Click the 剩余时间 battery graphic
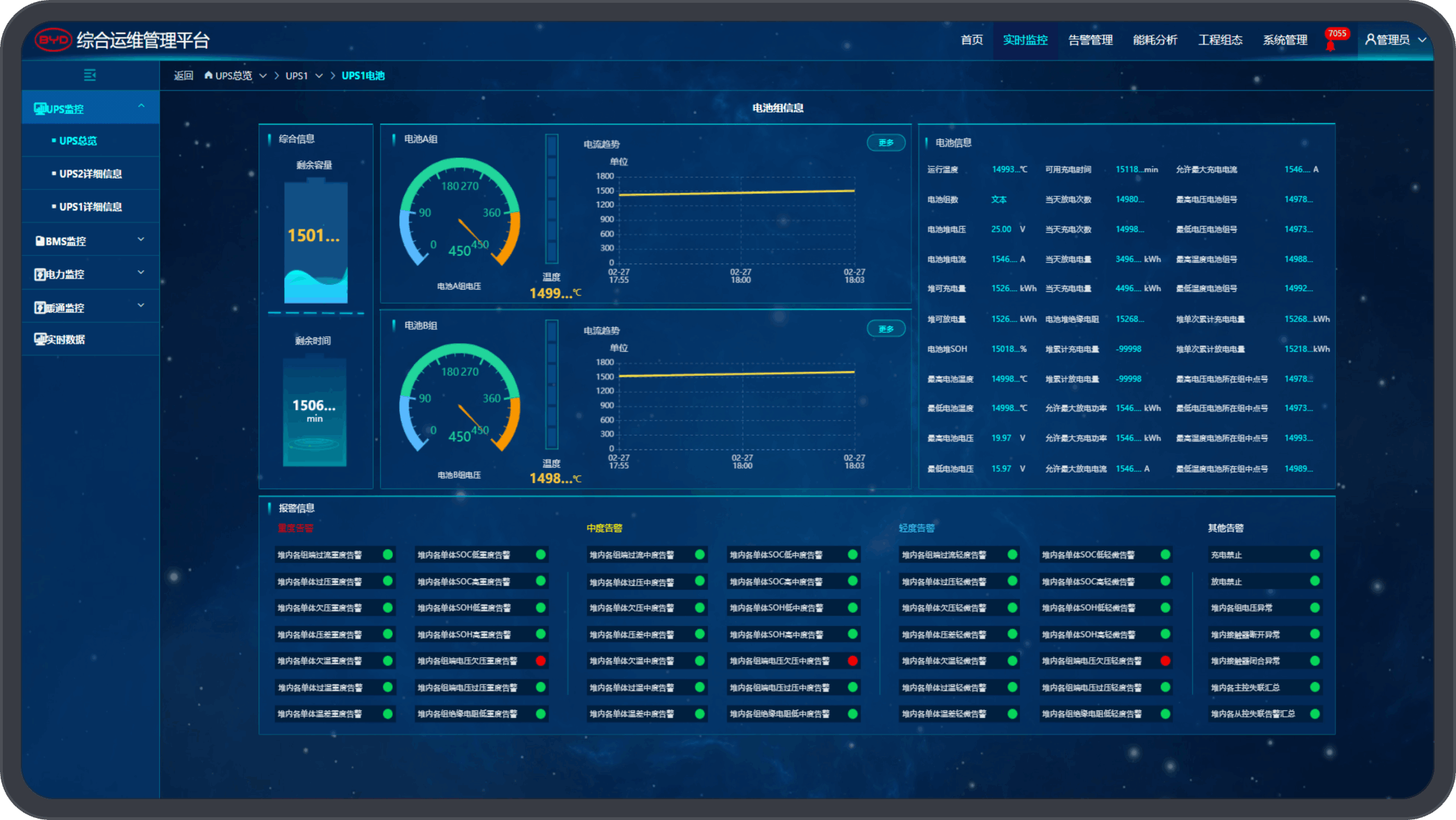The image size is (1456, 820). pyautogui.click(x=315, y=411)
